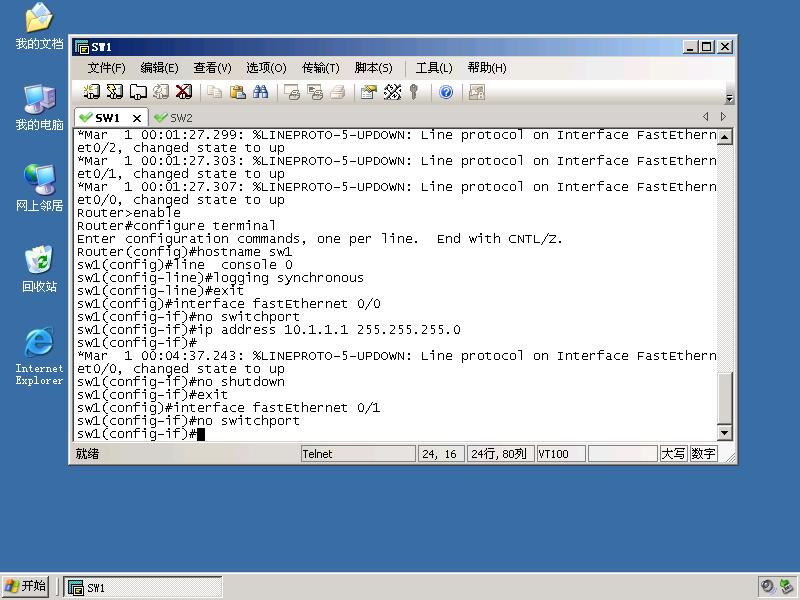Image resolution: width=800 pixels, height=600 pixels.
Task: Open the 帮助(H) menu
Action: [487, 68]
